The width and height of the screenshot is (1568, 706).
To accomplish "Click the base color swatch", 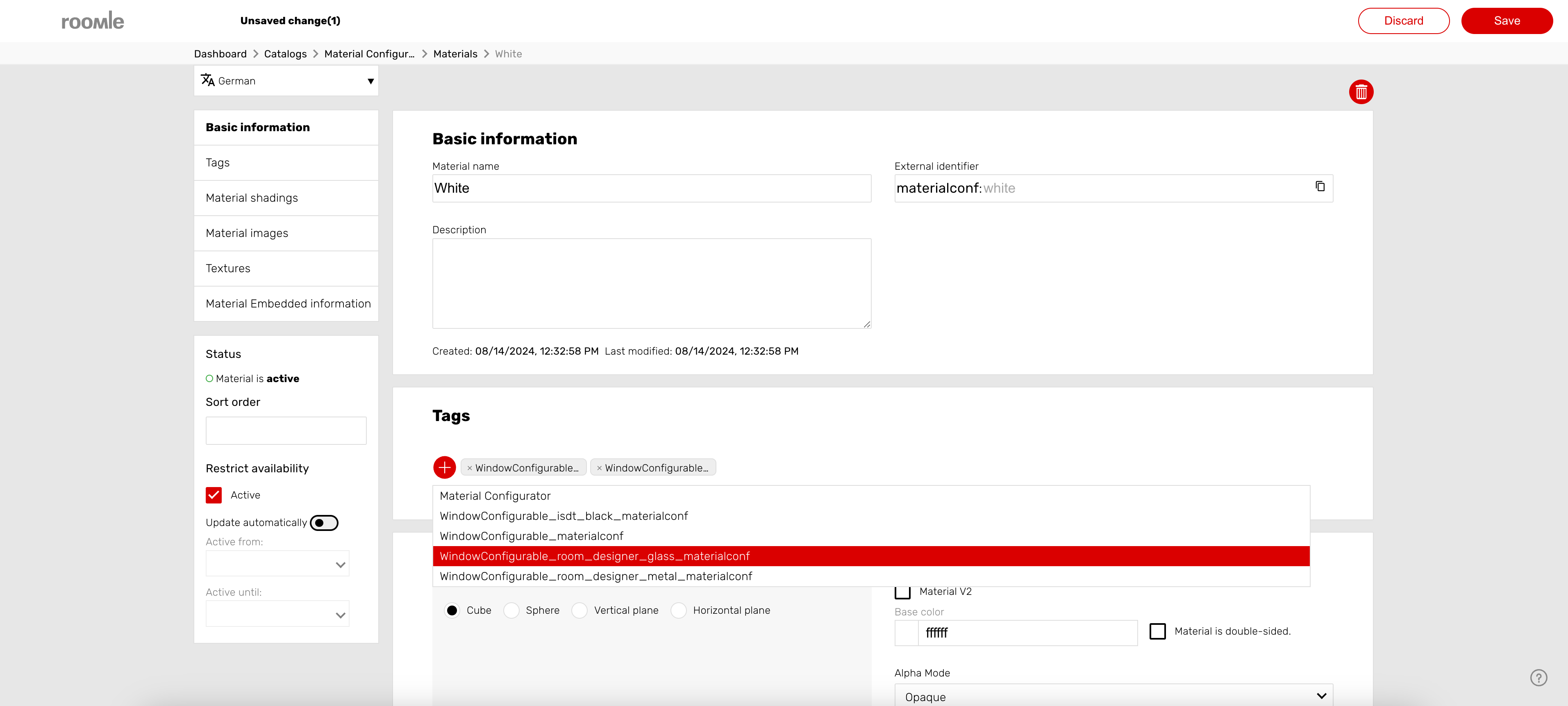I will [907, 633].
